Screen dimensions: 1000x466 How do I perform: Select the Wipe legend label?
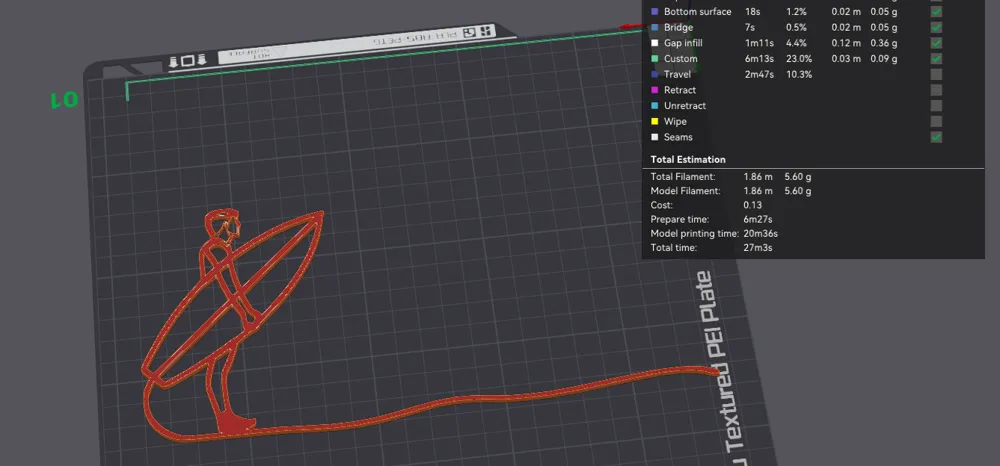(675, 121)
